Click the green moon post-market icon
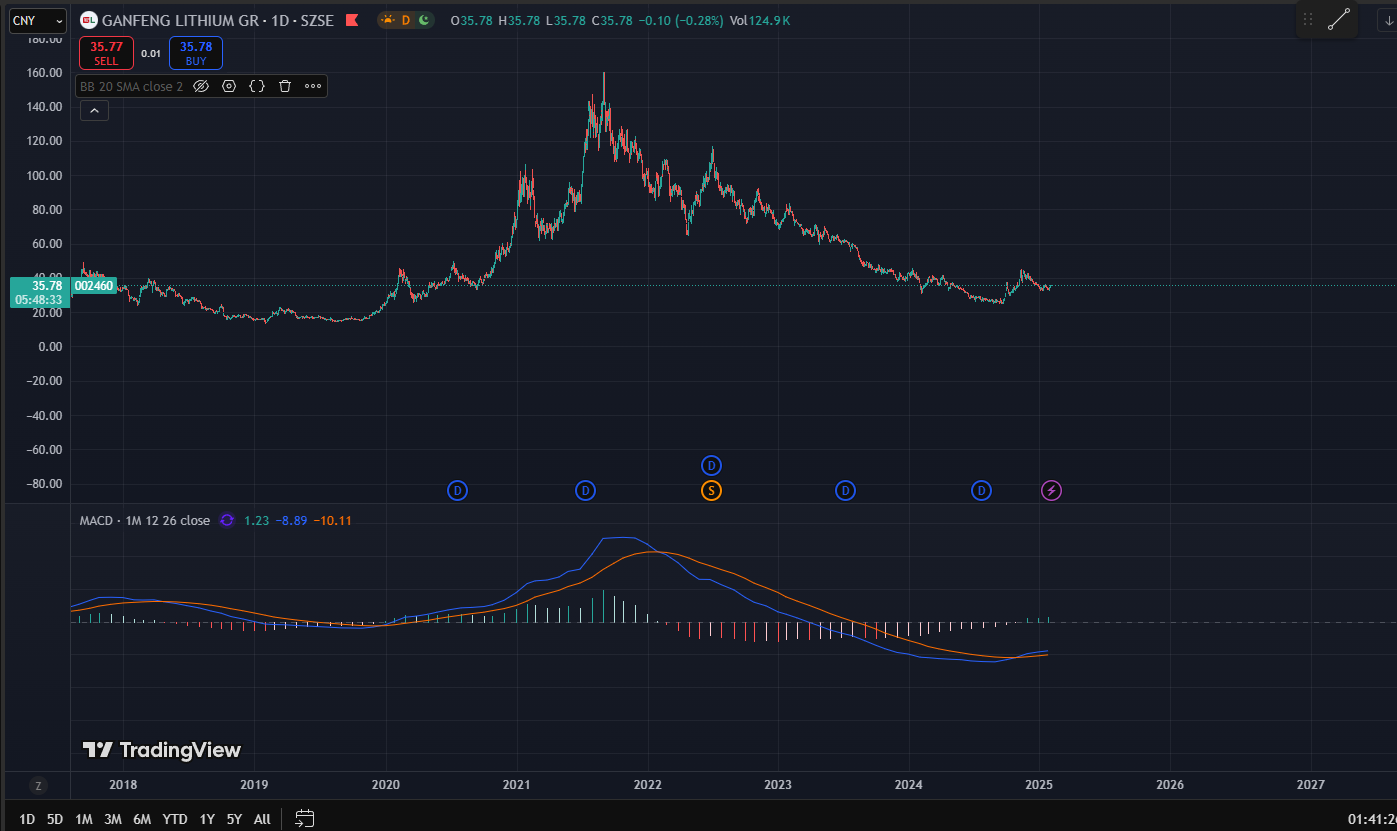 (x=424, y=20)
